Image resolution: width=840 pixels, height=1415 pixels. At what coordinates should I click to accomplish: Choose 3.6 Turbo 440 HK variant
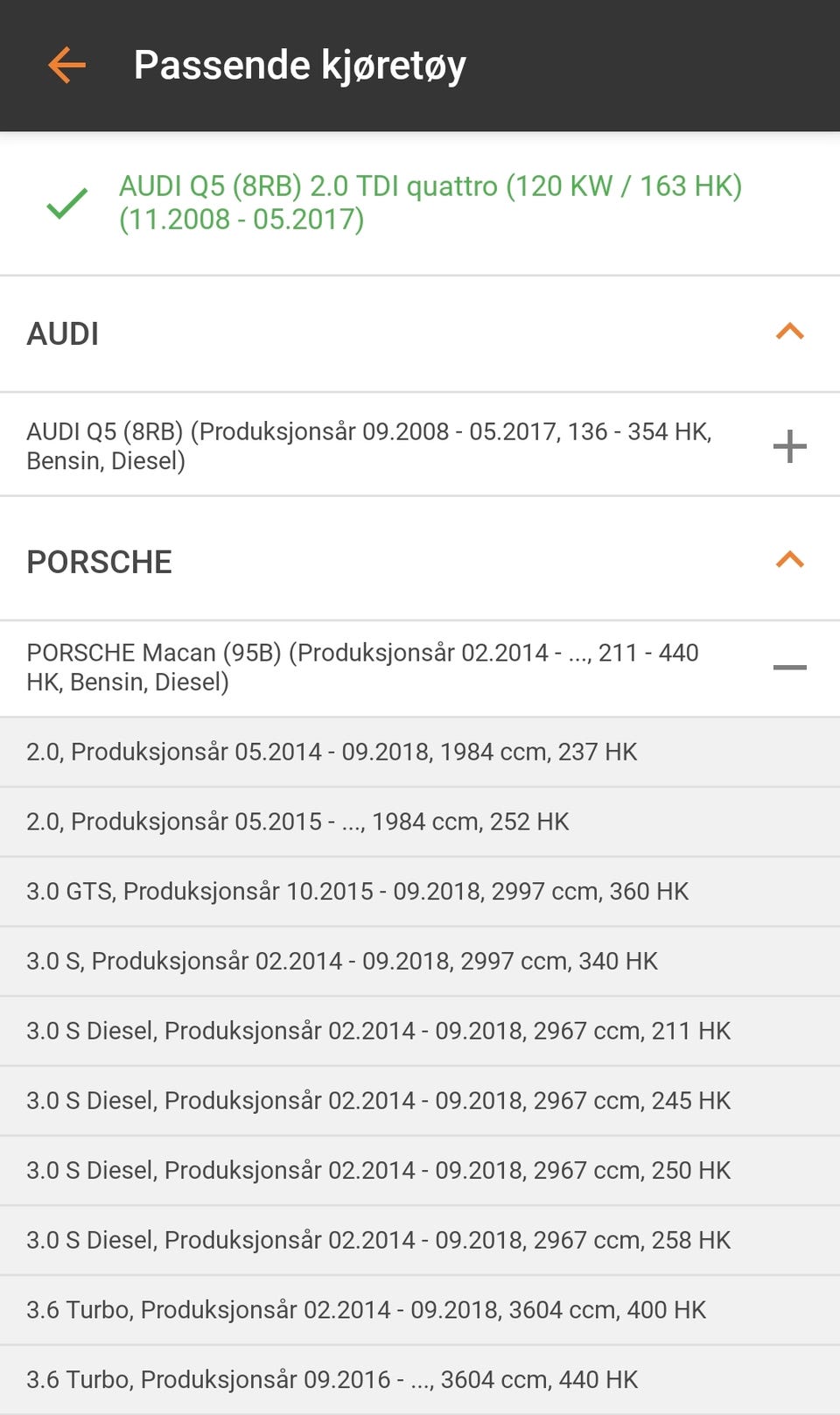420,1380
